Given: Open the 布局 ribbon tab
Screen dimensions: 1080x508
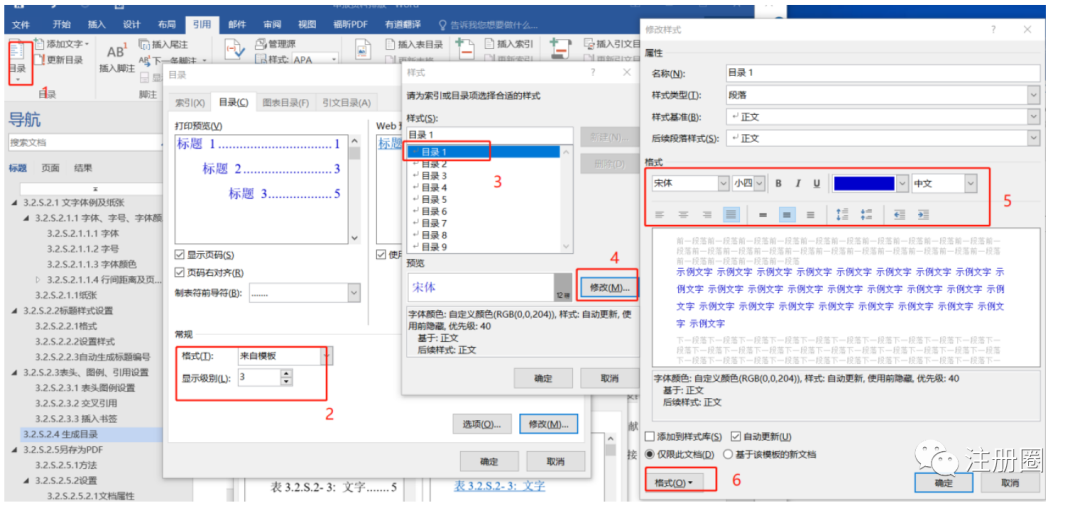Looking at the screenshot, I should [166, 24].
